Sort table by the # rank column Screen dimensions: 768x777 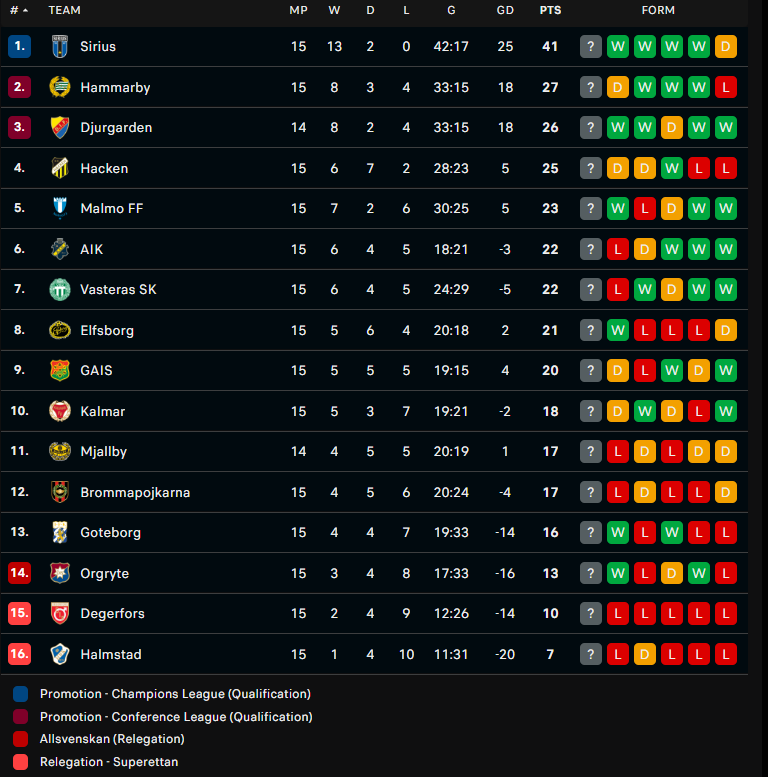click(19, 10)
